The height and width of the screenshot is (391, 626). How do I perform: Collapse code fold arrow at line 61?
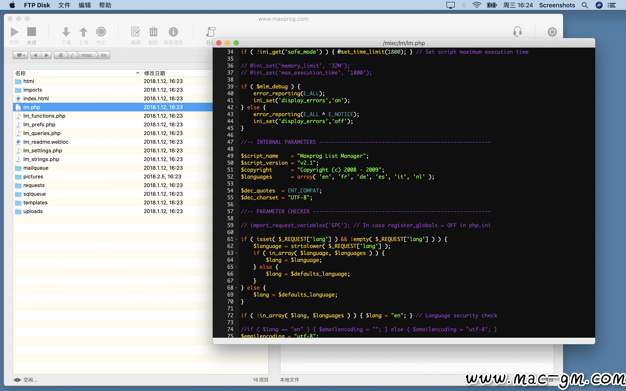click(237, 239)
